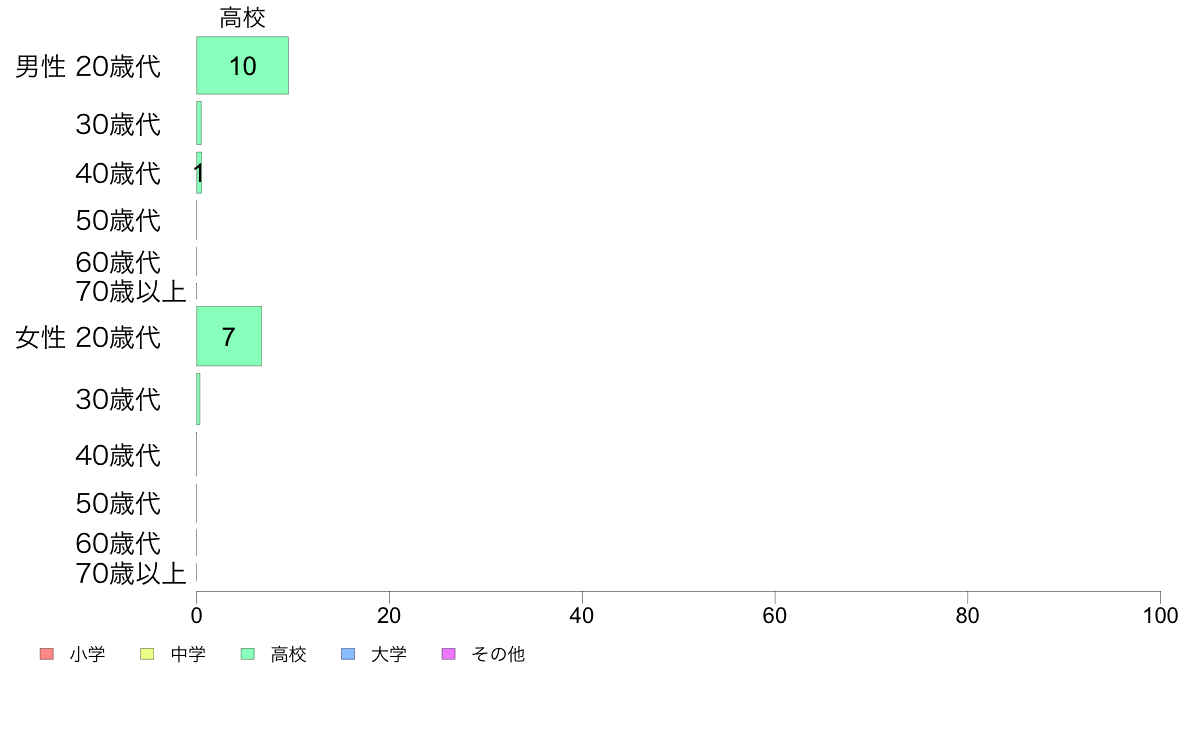Click the 女性 20歳代 row label

tap(88, 337)
